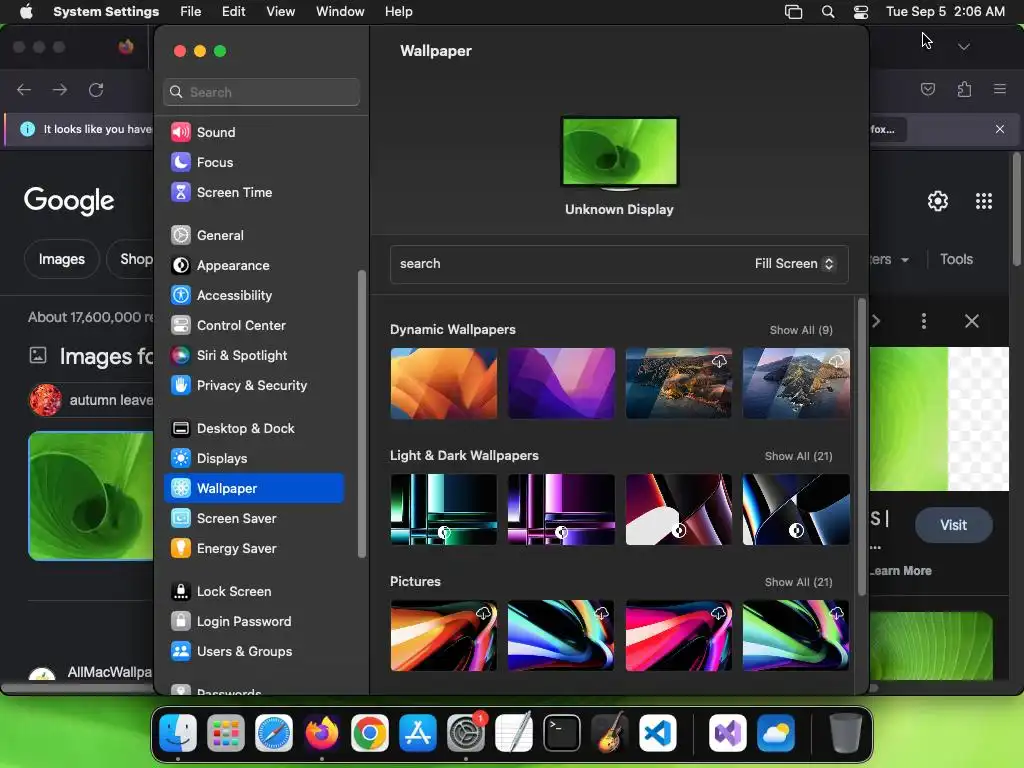Open the Help menu
The image size is (1024, 768).
[x=398, y=12]
